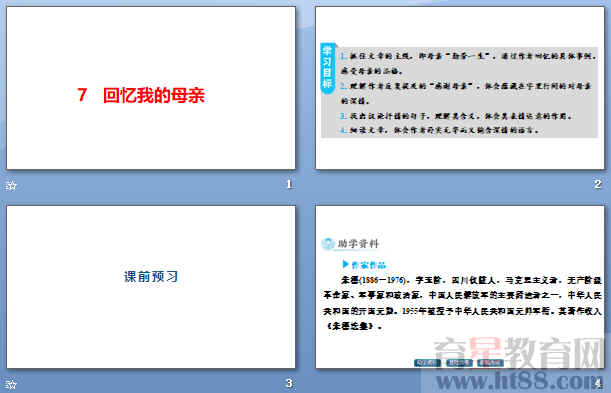Click the leftmost teal button at slide 4's bottom

(x=427, y=363)
